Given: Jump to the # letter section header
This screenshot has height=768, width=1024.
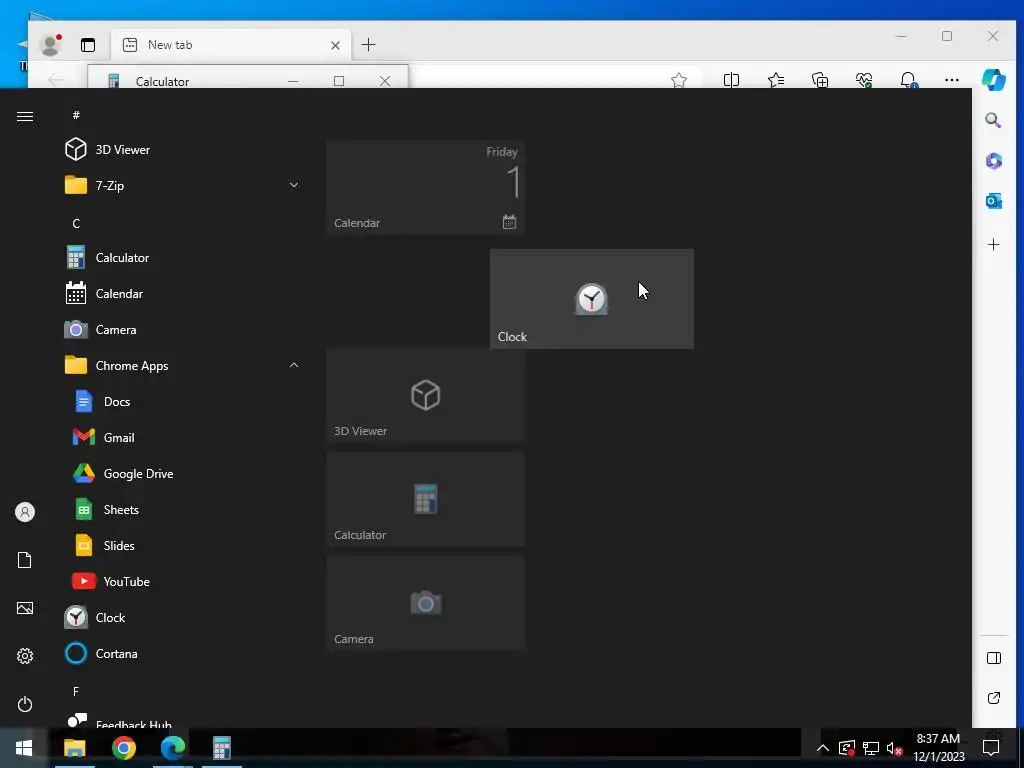Looking at the screenshot, I should (76, 115).
